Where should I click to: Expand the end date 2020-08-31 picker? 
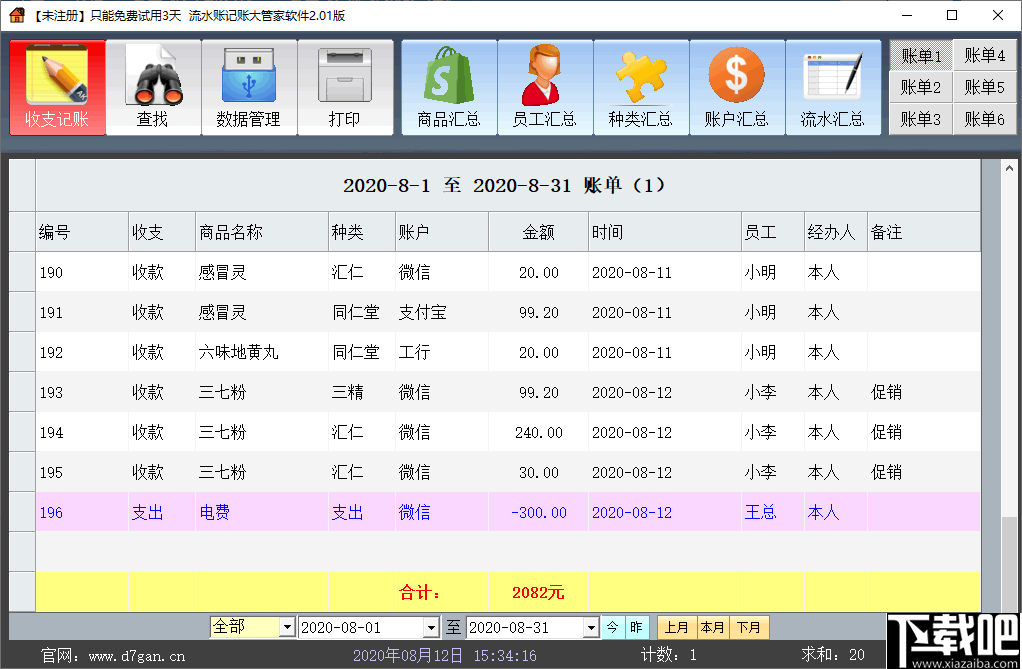pos(592,627)
